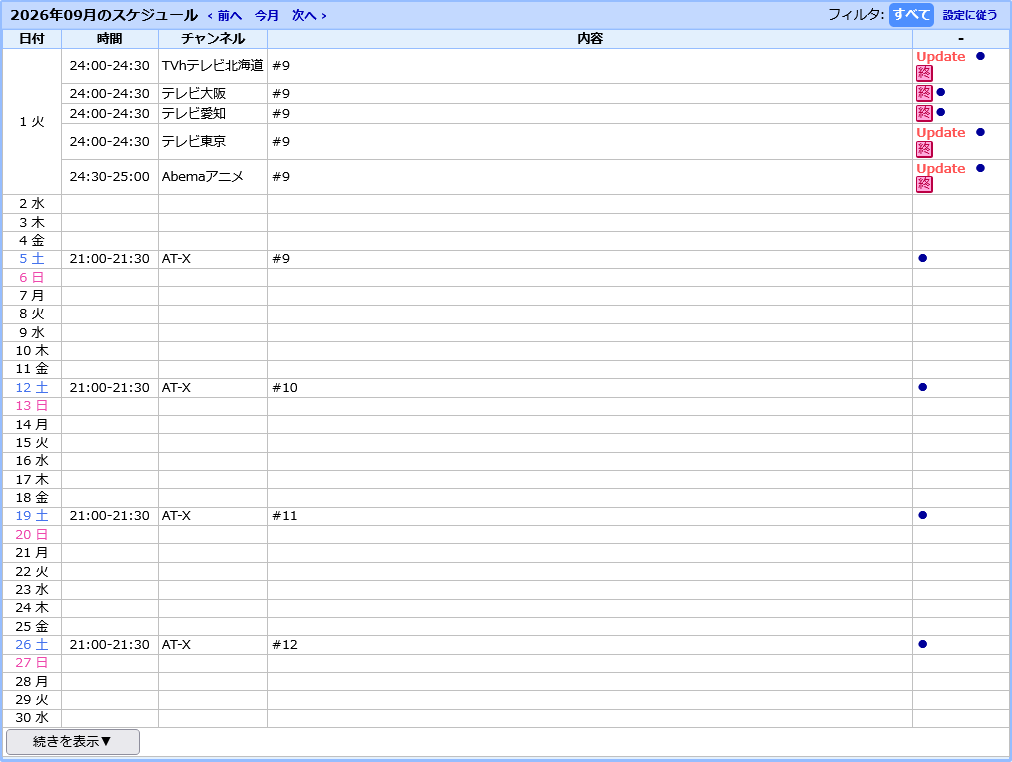Click the チャンネル column header
Screen dimensions: 1012x762
tap(213, 39)
